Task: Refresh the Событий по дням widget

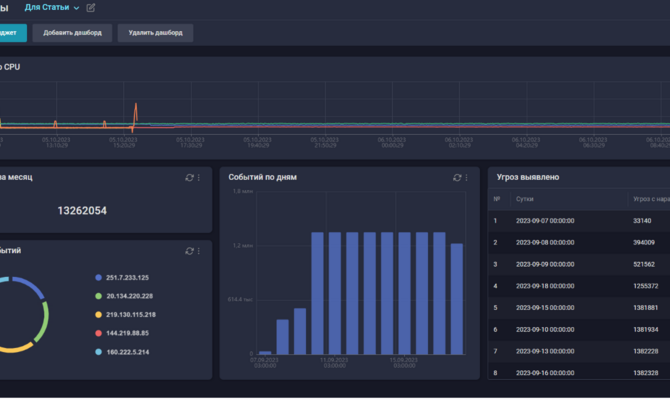Action: tap(457, 177)
